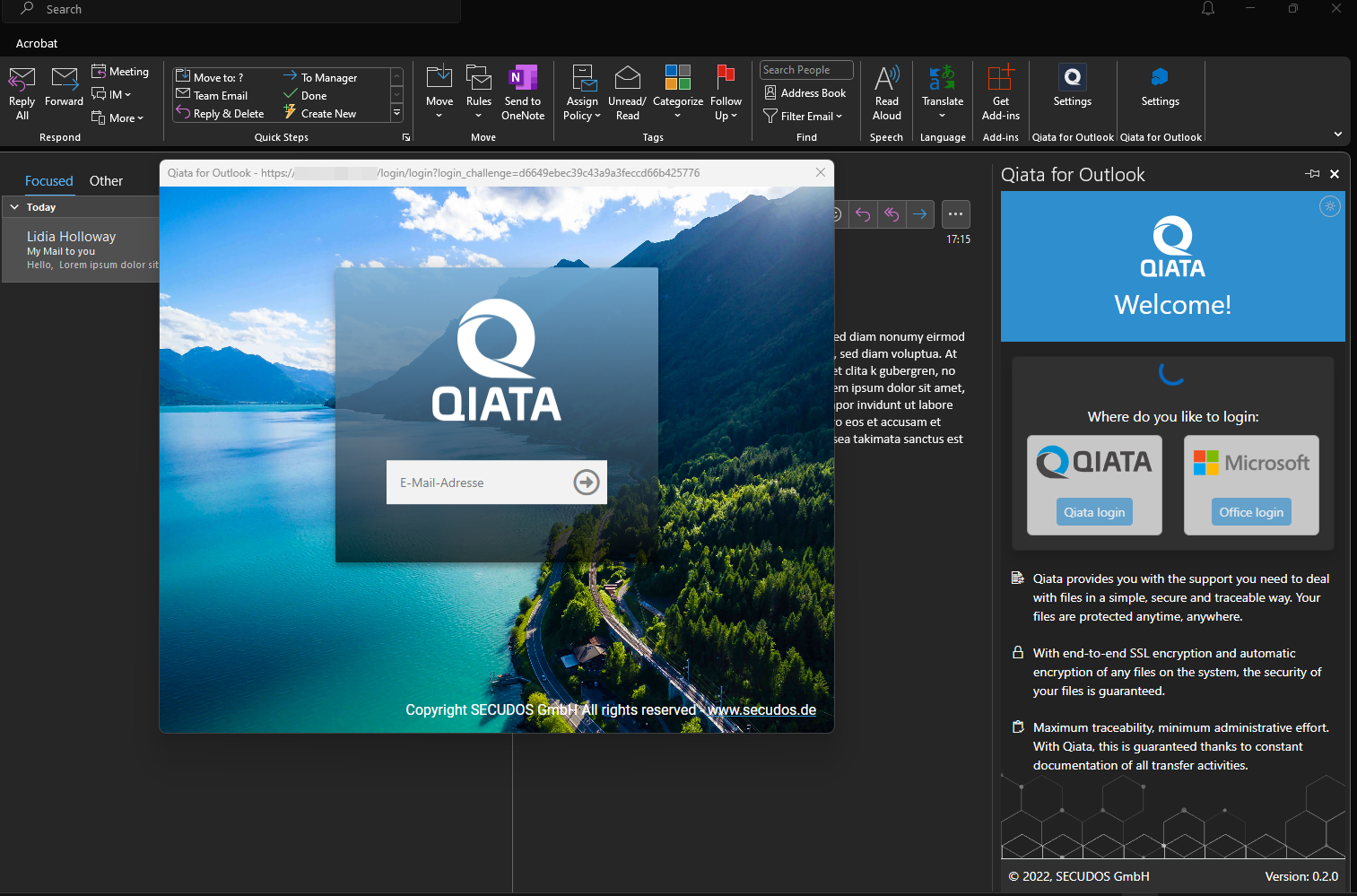Open Get Add-ins
Viewport: 1357px width, 896px height.
tap(1000, 92)
